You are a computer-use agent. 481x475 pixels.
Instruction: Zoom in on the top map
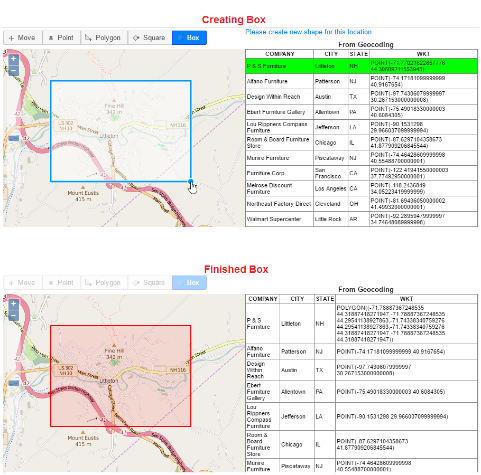coord(13,59)
